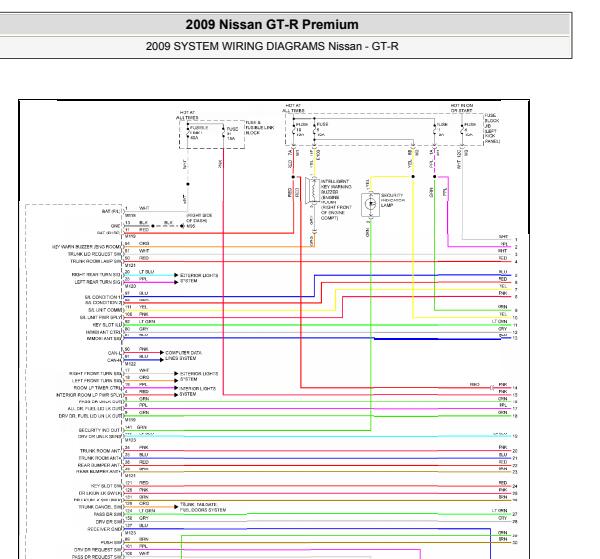
Task: Click the 'KEY SLOT ILL' pin label
Action: (x=107, y=324)
